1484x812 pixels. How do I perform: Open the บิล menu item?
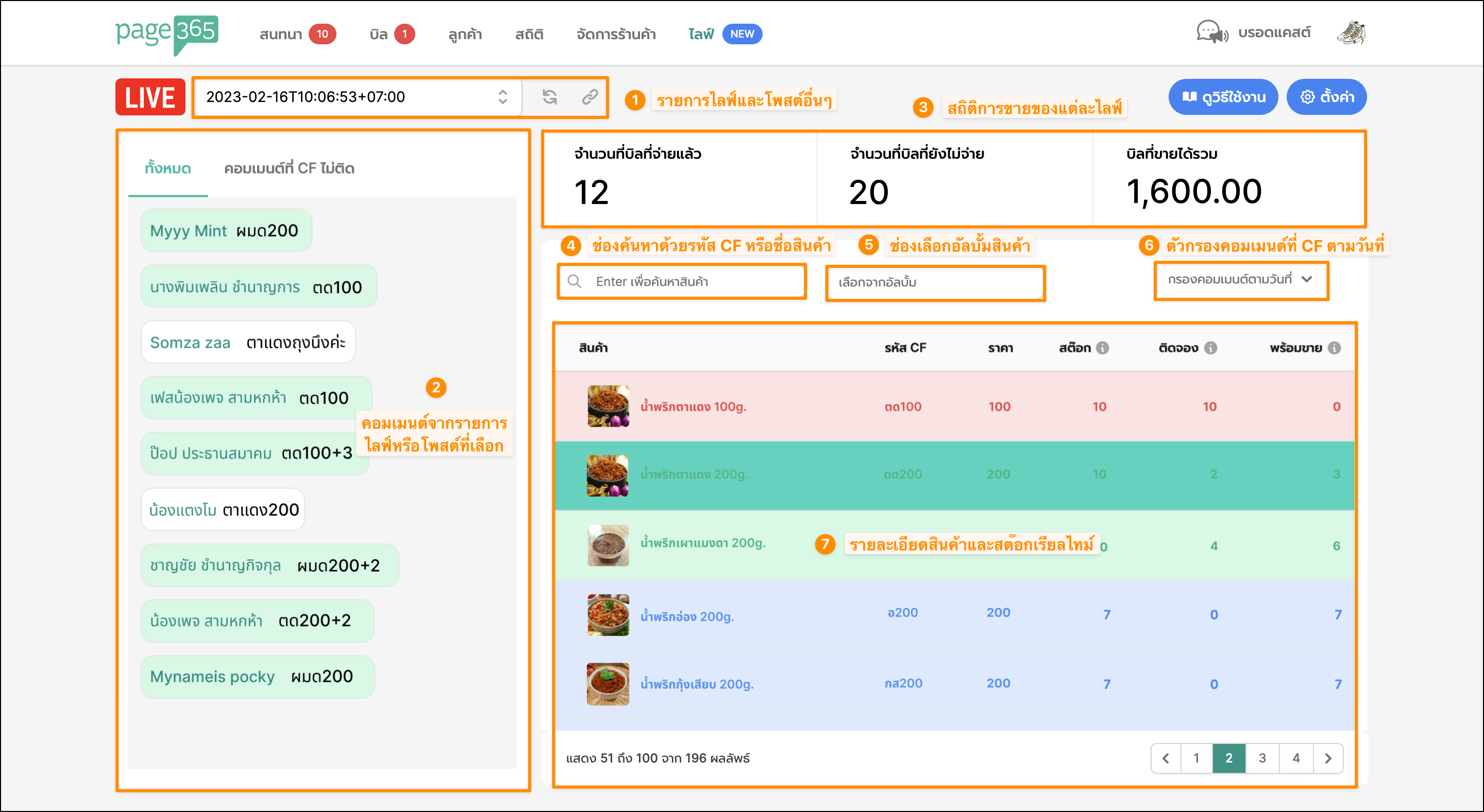[x=379, y=35]
